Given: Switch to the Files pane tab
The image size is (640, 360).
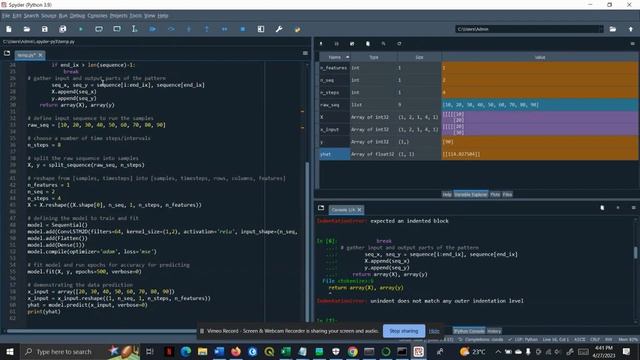Looking at the screenshot, I should tap(507, 195).
